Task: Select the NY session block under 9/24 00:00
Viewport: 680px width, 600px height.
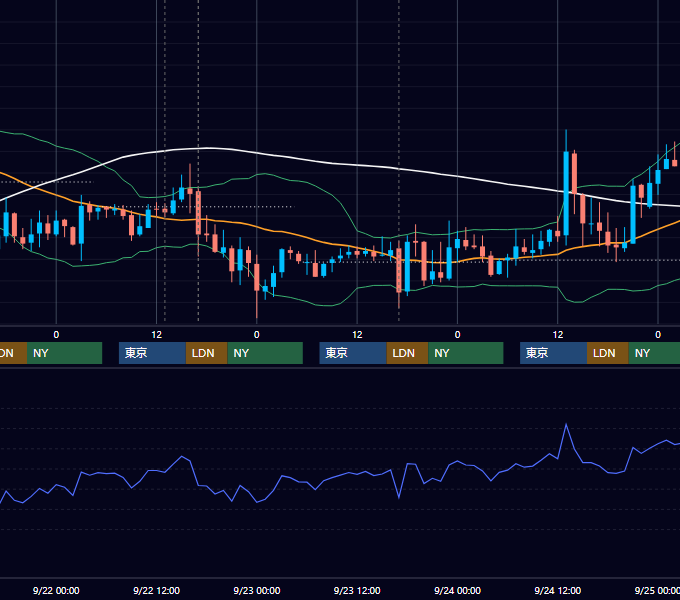Action: coord(466,353)
